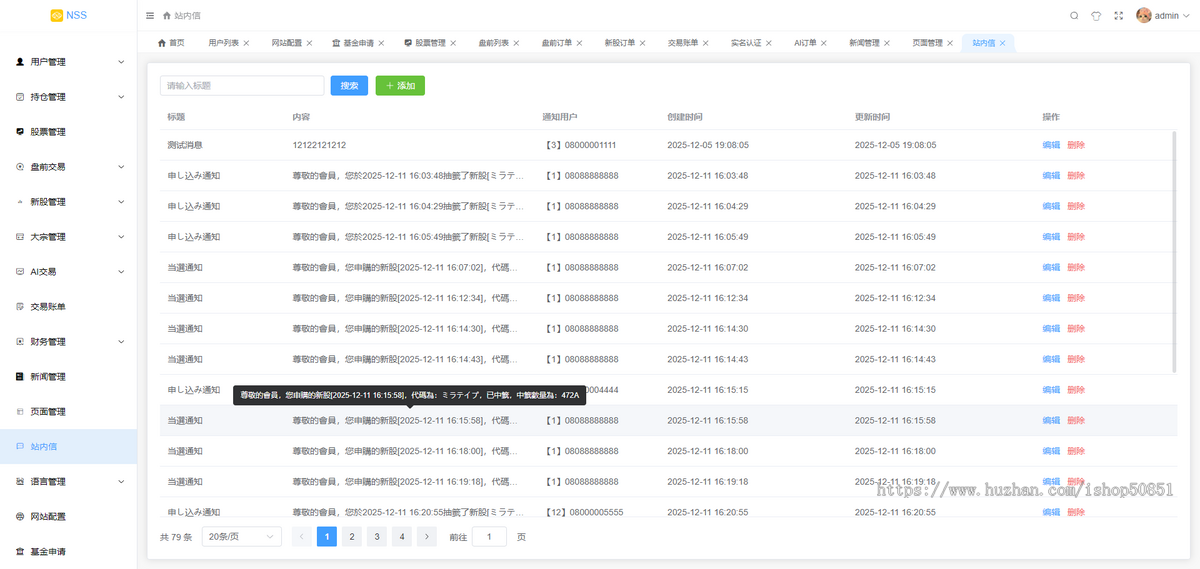This screenshot has width=1200, height=569.
Task: Open 交易账单 in sidebar
Action: 68,307
